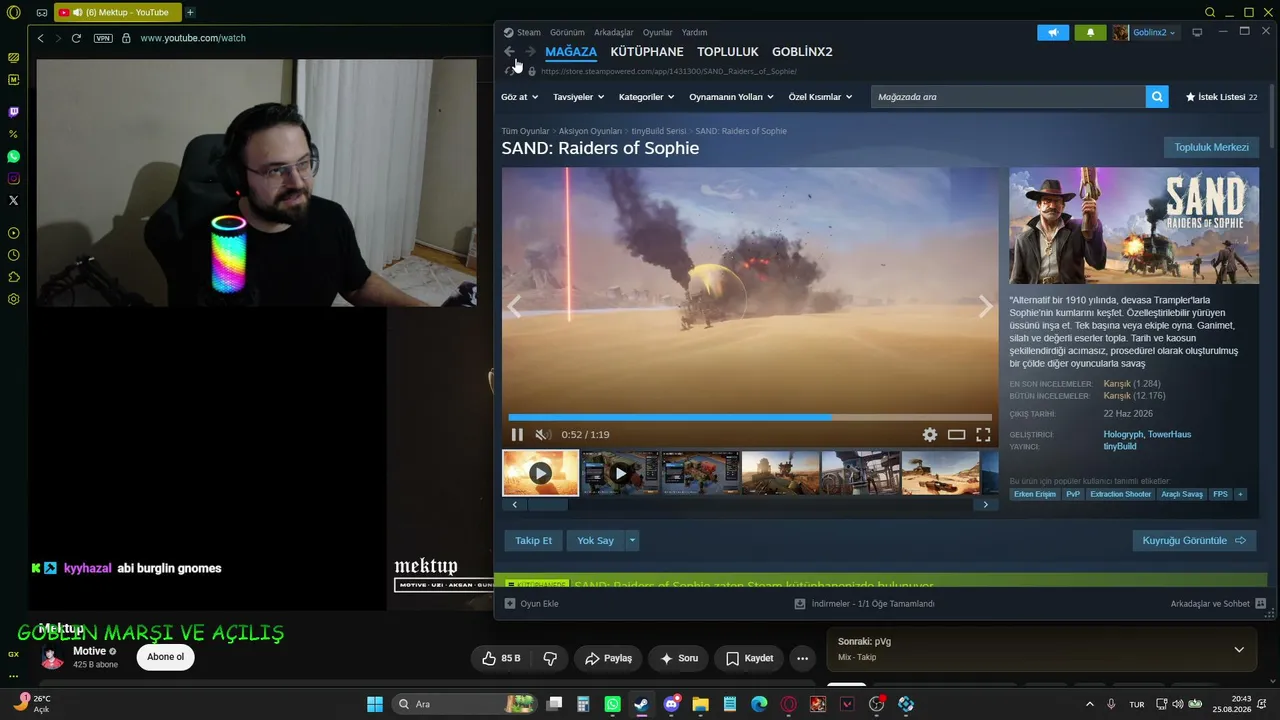Screen dimensions: 1280x720
Task: Click the Yok Say button
Action: [595, 540]
